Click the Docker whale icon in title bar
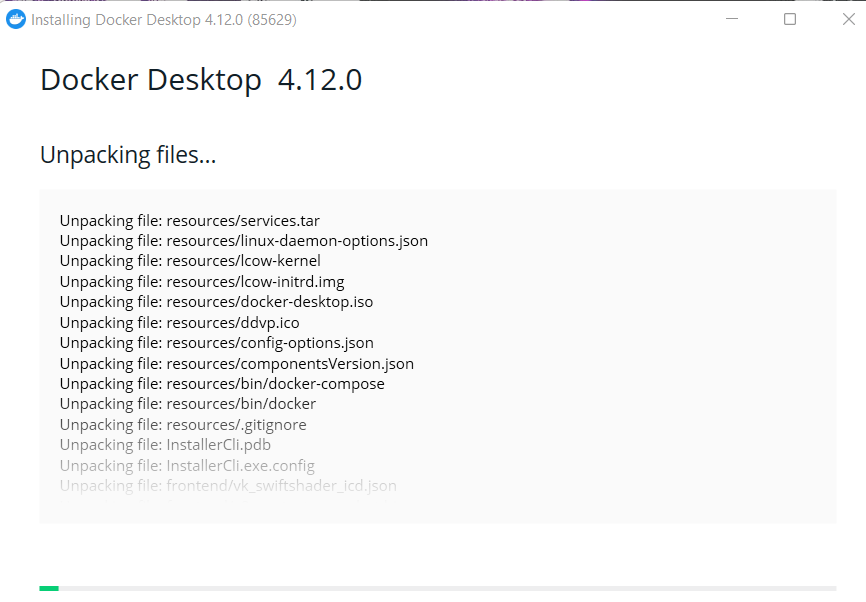866x602 pixels. [x=16, y=19]
